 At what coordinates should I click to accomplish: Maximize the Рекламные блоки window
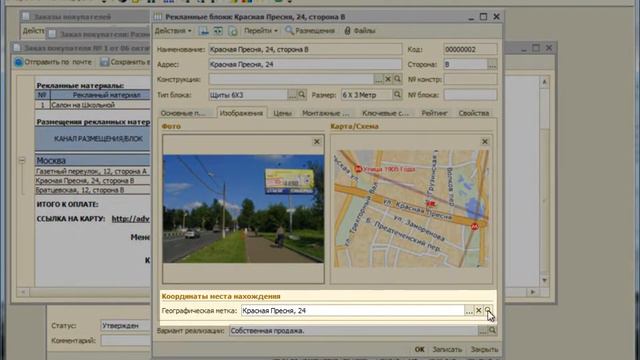click(x=483, y=17)
